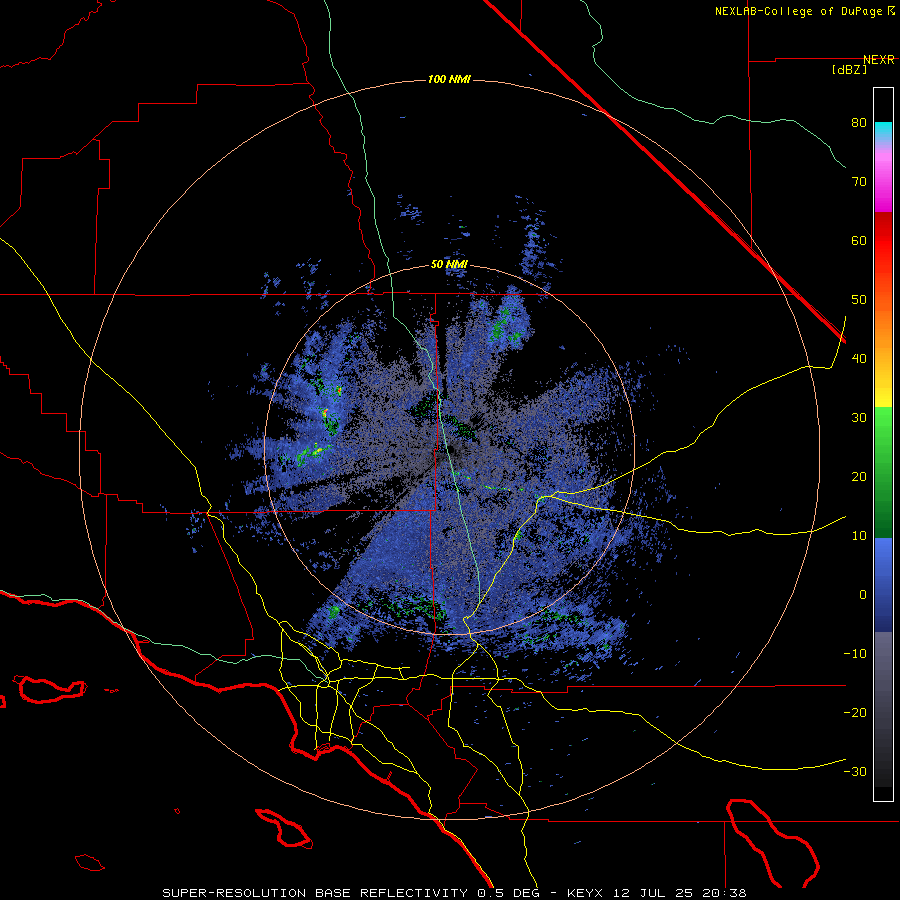Click the cyan top band of the color bar

883,130
